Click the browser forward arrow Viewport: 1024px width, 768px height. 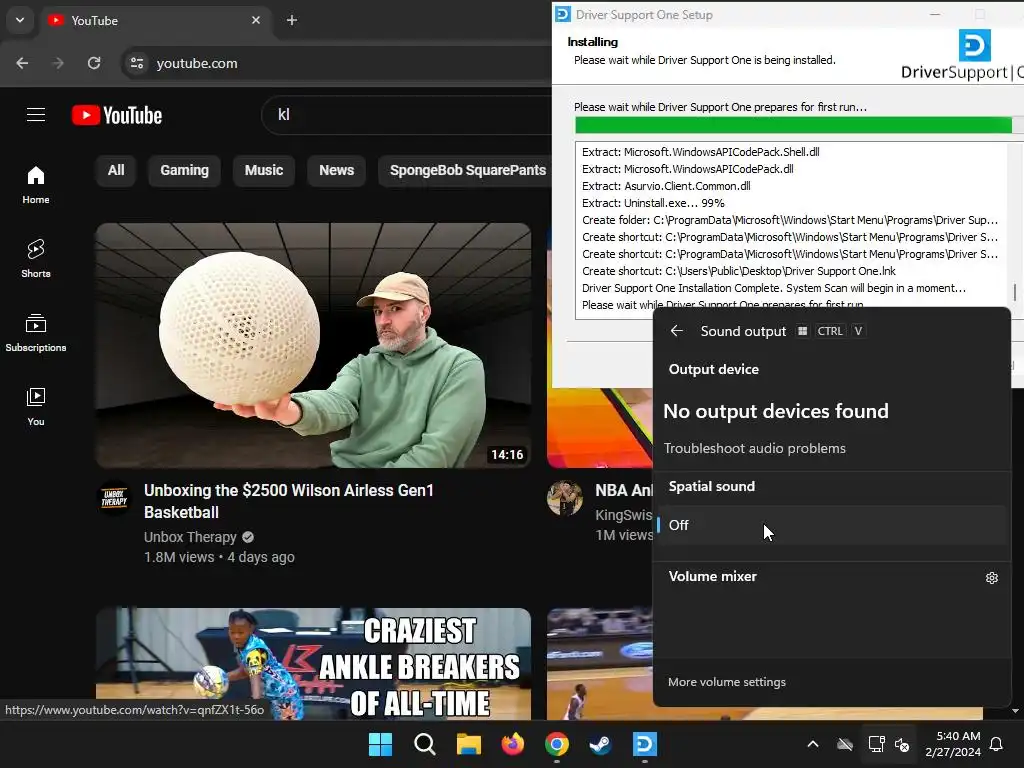58,63
